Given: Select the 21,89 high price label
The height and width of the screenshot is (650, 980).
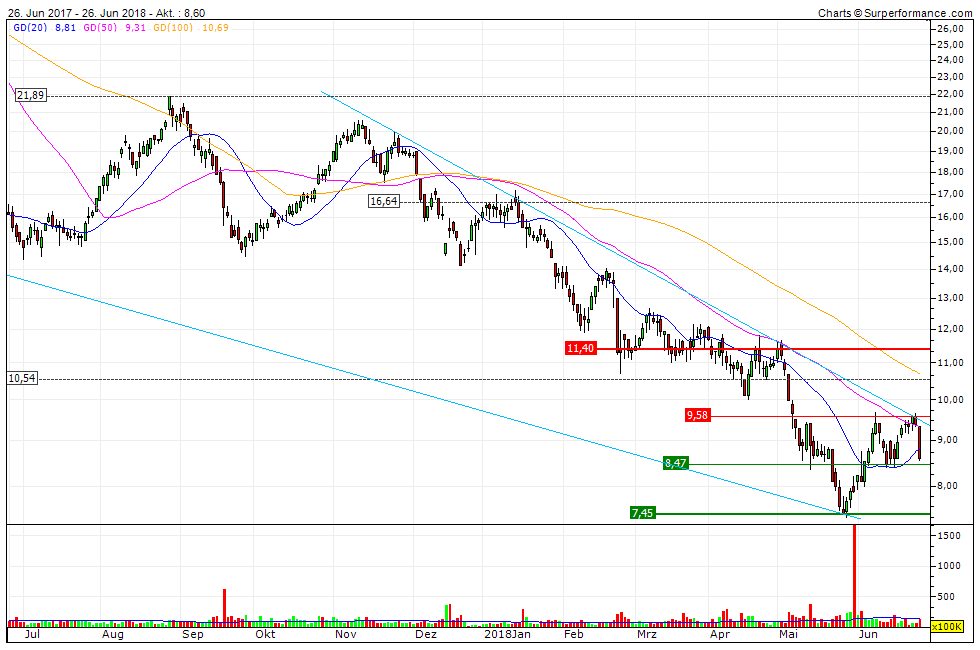Looking at the screenshot, I should [x=31, y=95].
